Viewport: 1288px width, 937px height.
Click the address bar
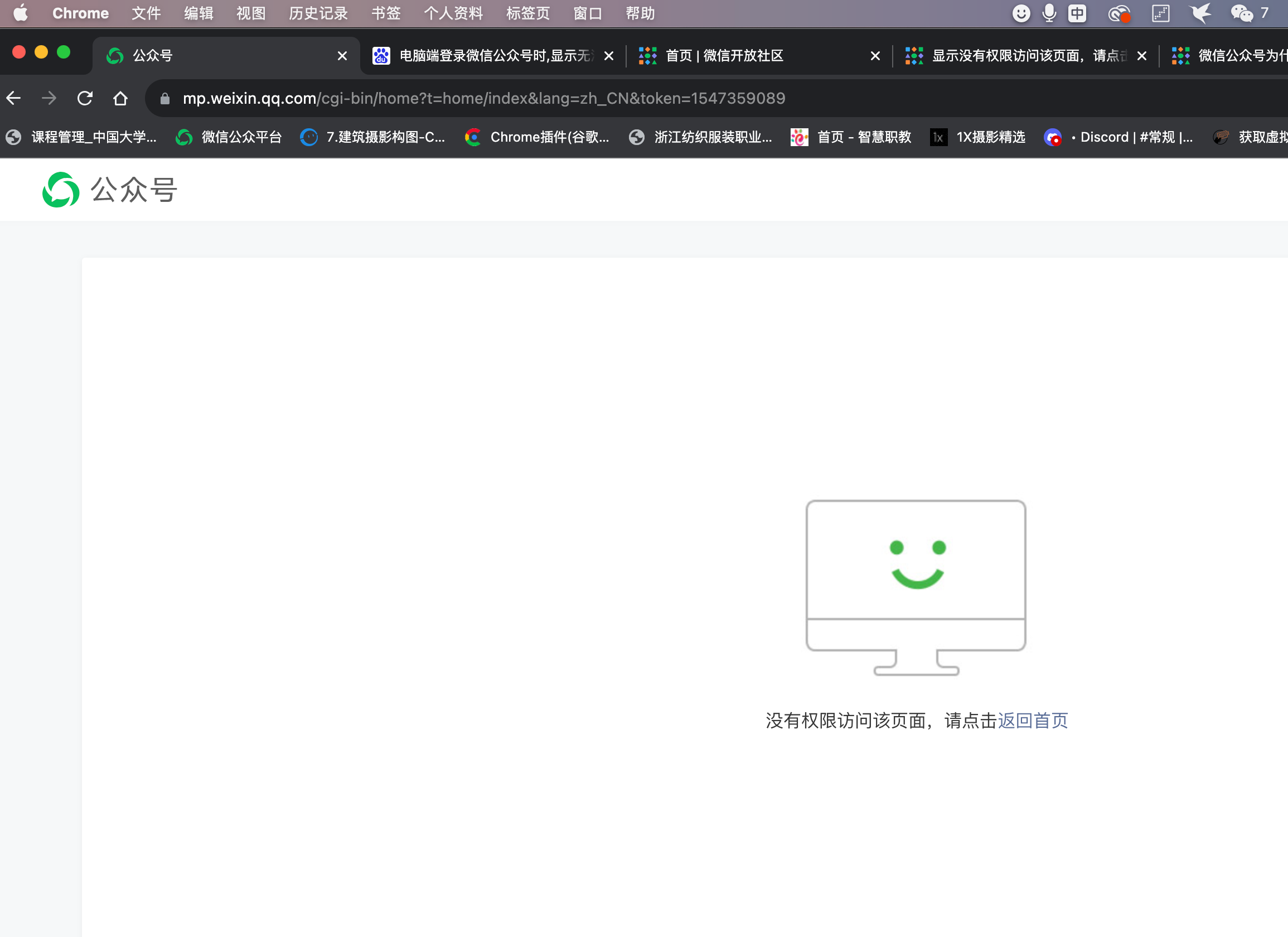coord(483,98)
